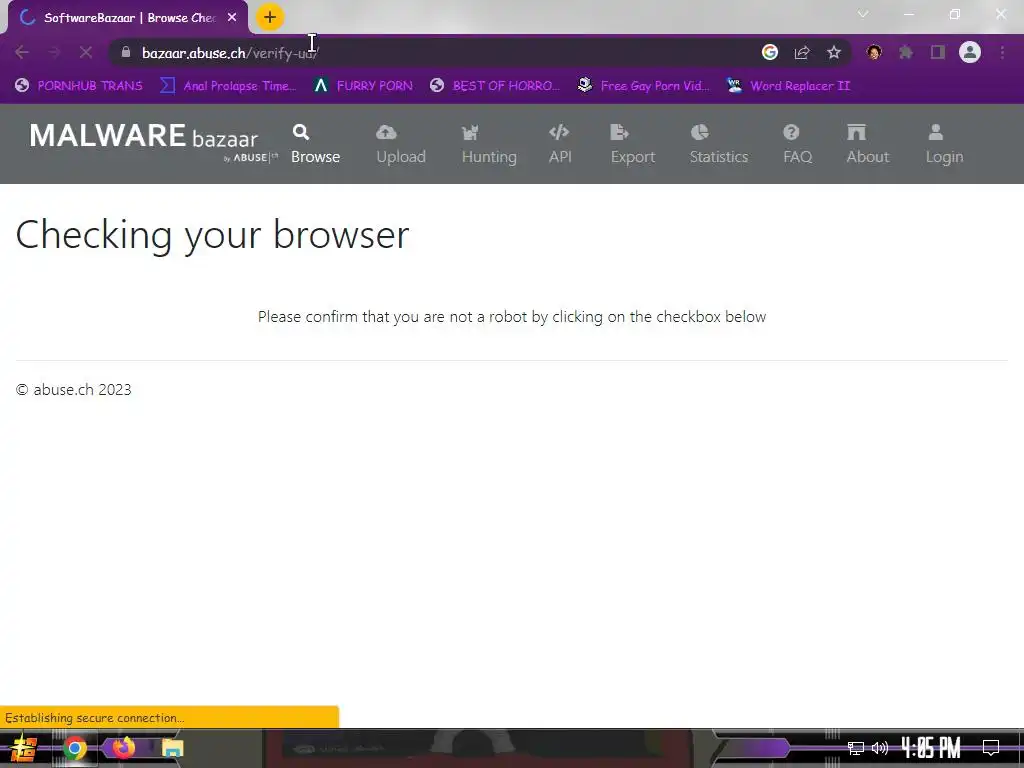Screen dimensions: 1024x768
Task: Click Chrome icon in taskbar
Action: click(x=74, y=748)
